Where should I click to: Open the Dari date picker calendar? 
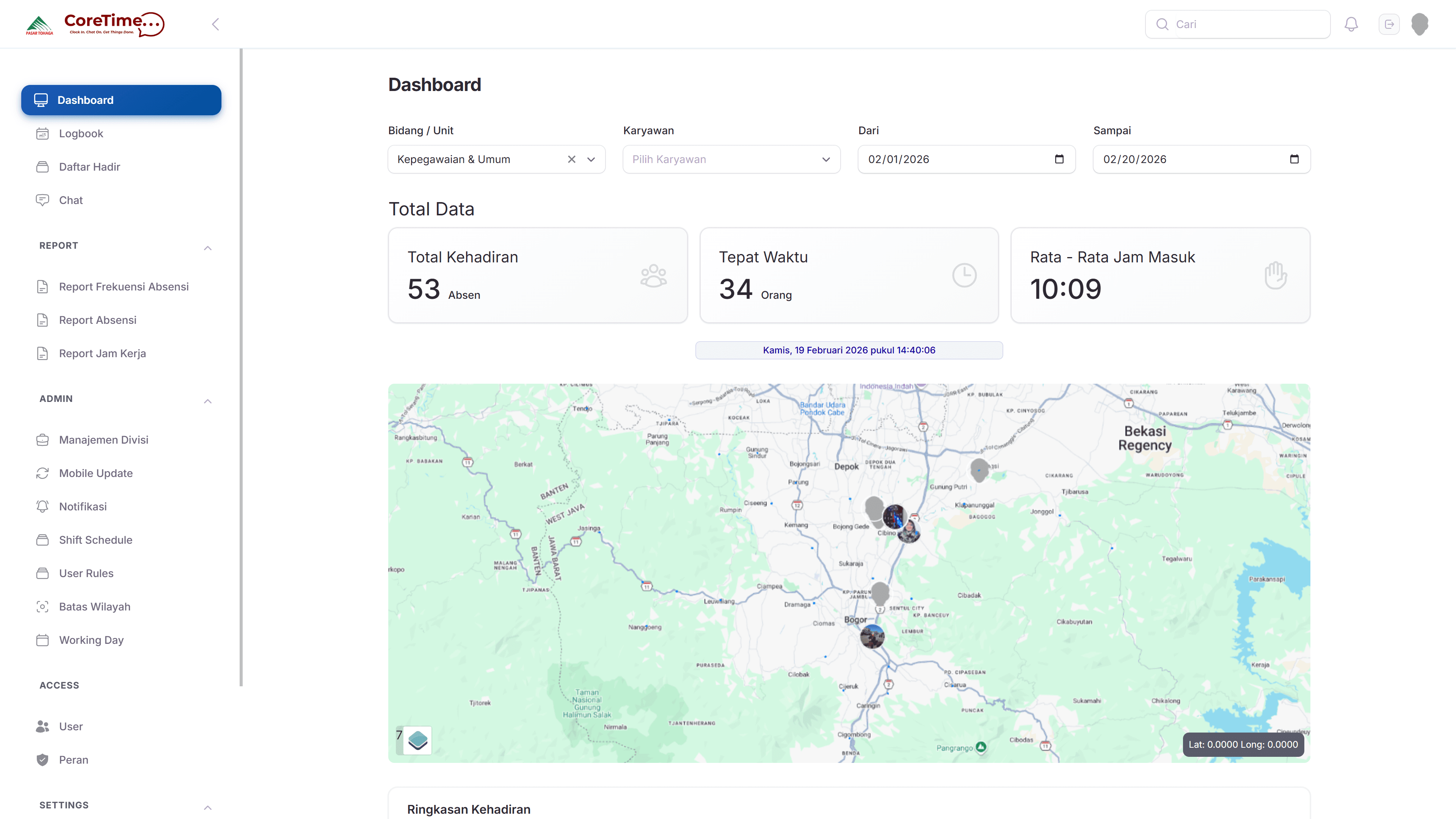(x=1058, y=159)
